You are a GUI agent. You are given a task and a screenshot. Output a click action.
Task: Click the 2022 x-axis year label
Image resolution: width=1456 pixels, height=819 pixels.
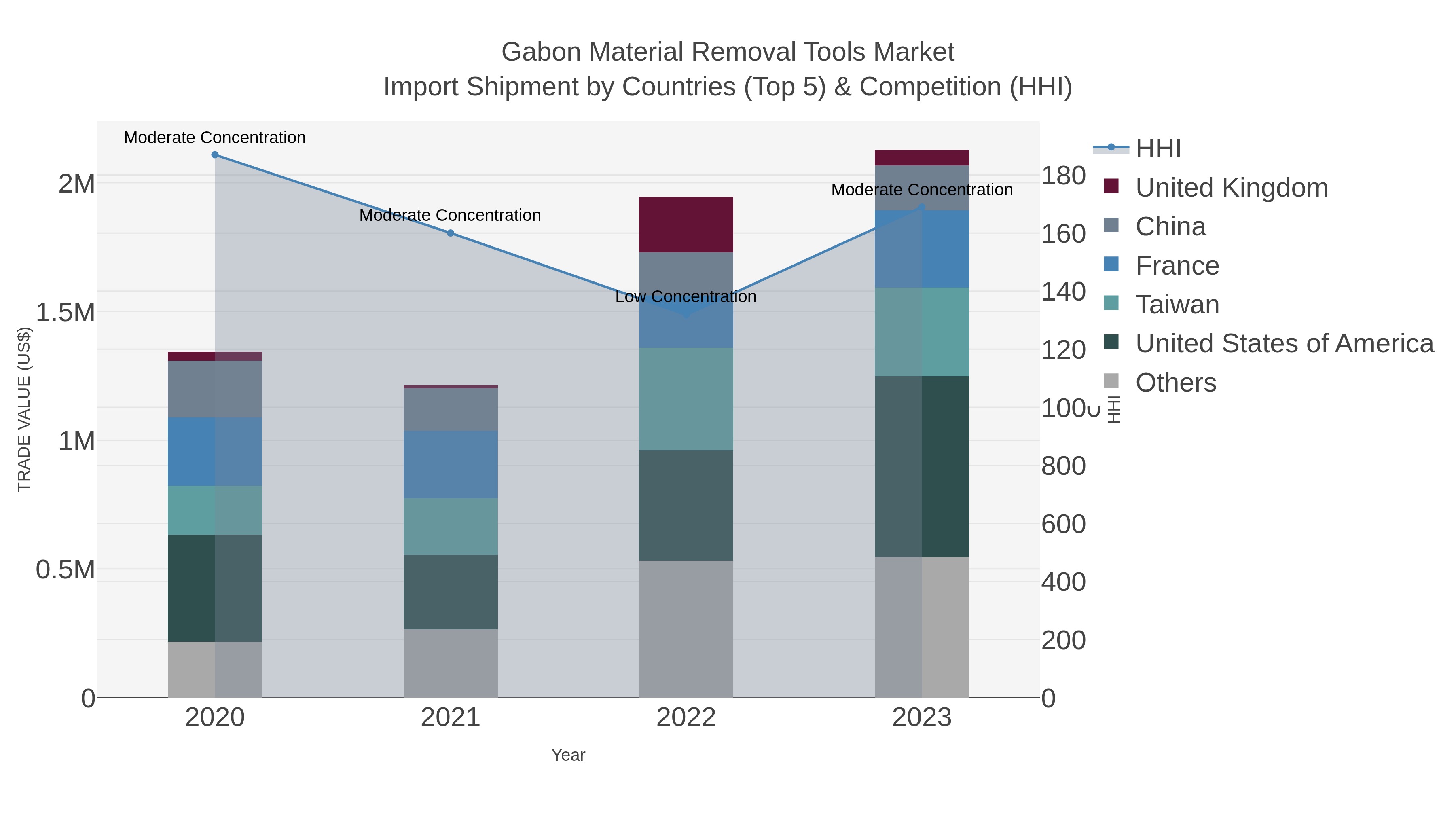click(686, 718)
